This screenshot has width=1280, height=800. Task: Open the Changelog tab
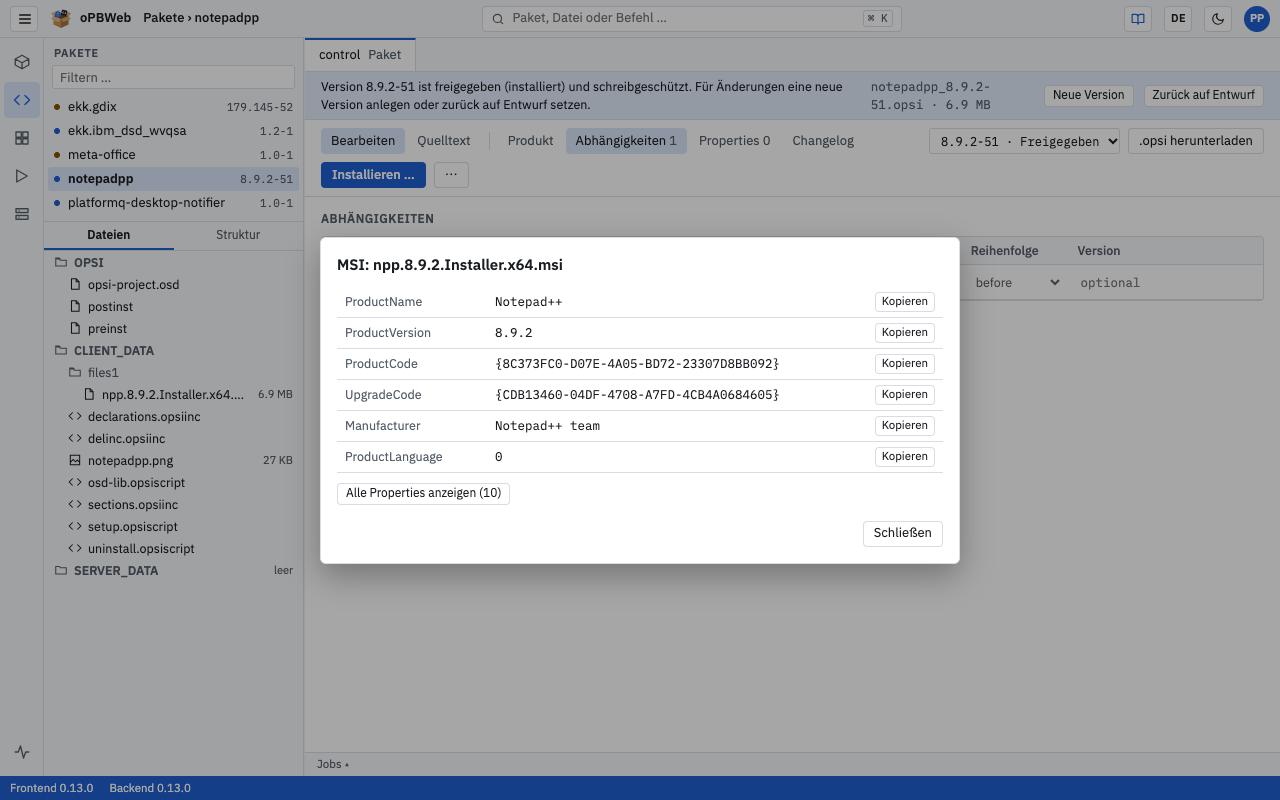(823, 141)
